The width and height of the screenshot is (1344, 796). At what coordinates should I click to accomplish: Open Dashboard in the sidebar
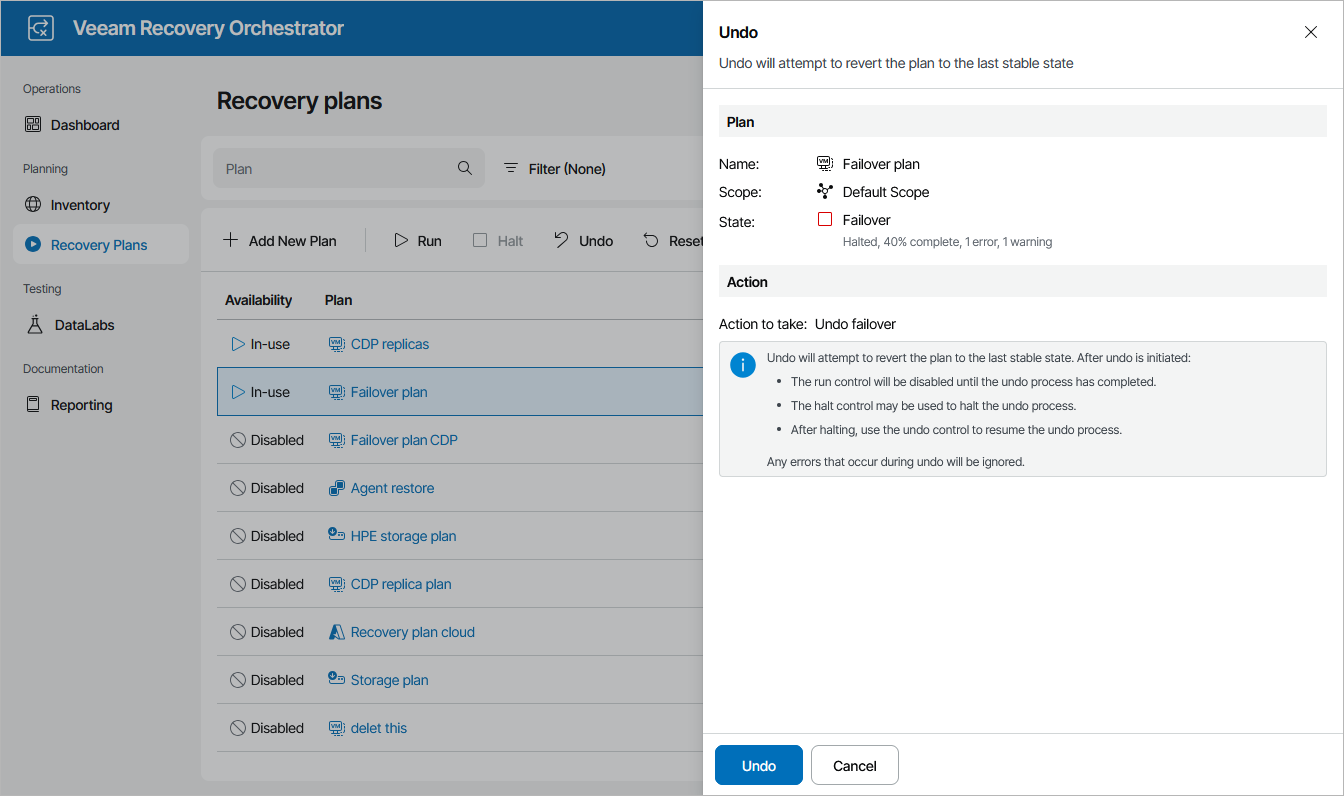coord(85,125)
